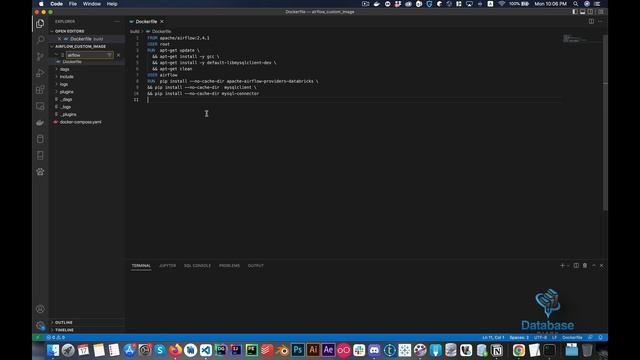The height and width of the screenshot is (360, 640).
Task: Open Remote Explorer in activity bar
Action: (x=40, y=106)
